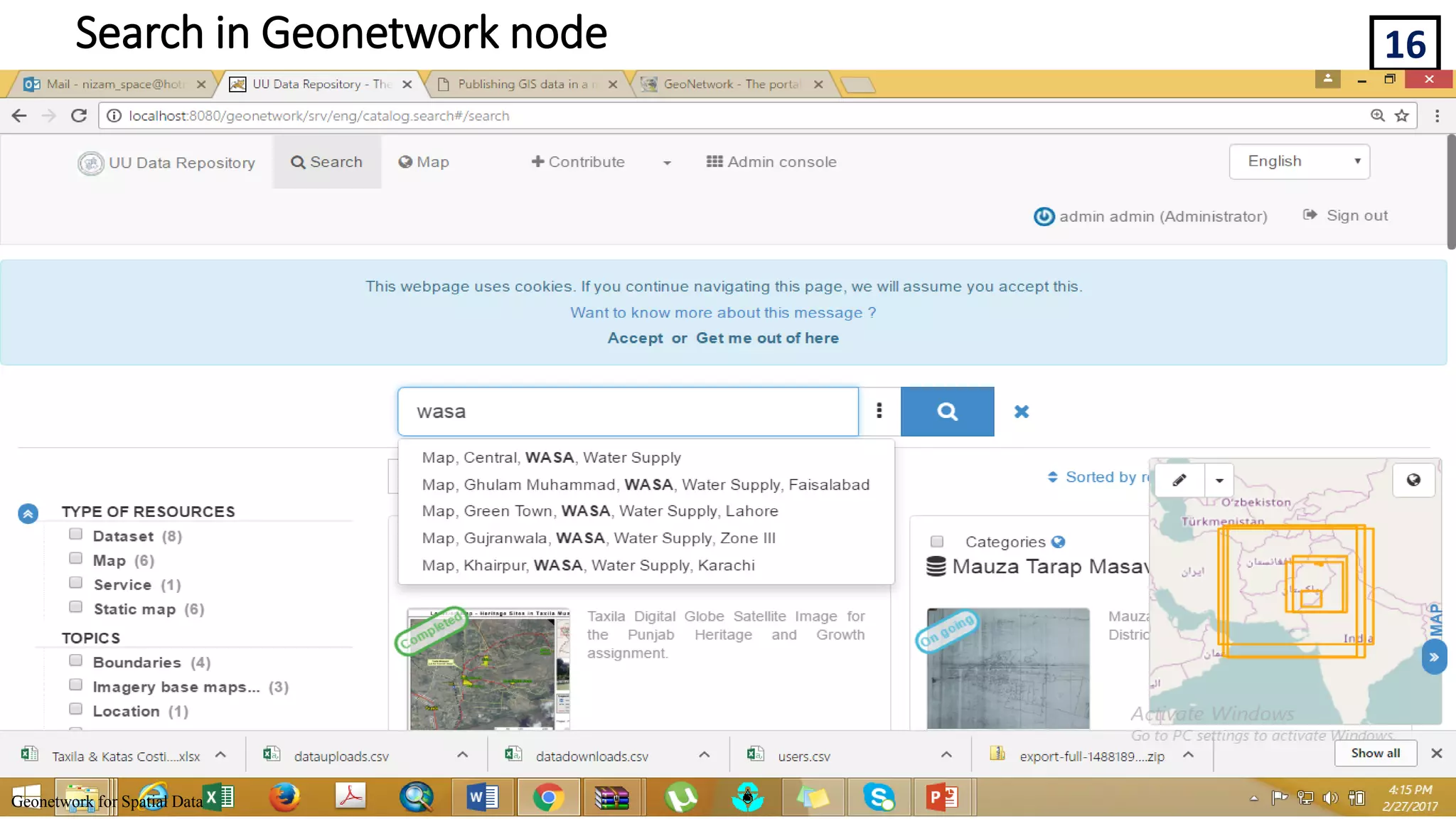Click the volume icon in the system tray
The height and width of the screenshot is (819, 1456).
(1330, 798)
